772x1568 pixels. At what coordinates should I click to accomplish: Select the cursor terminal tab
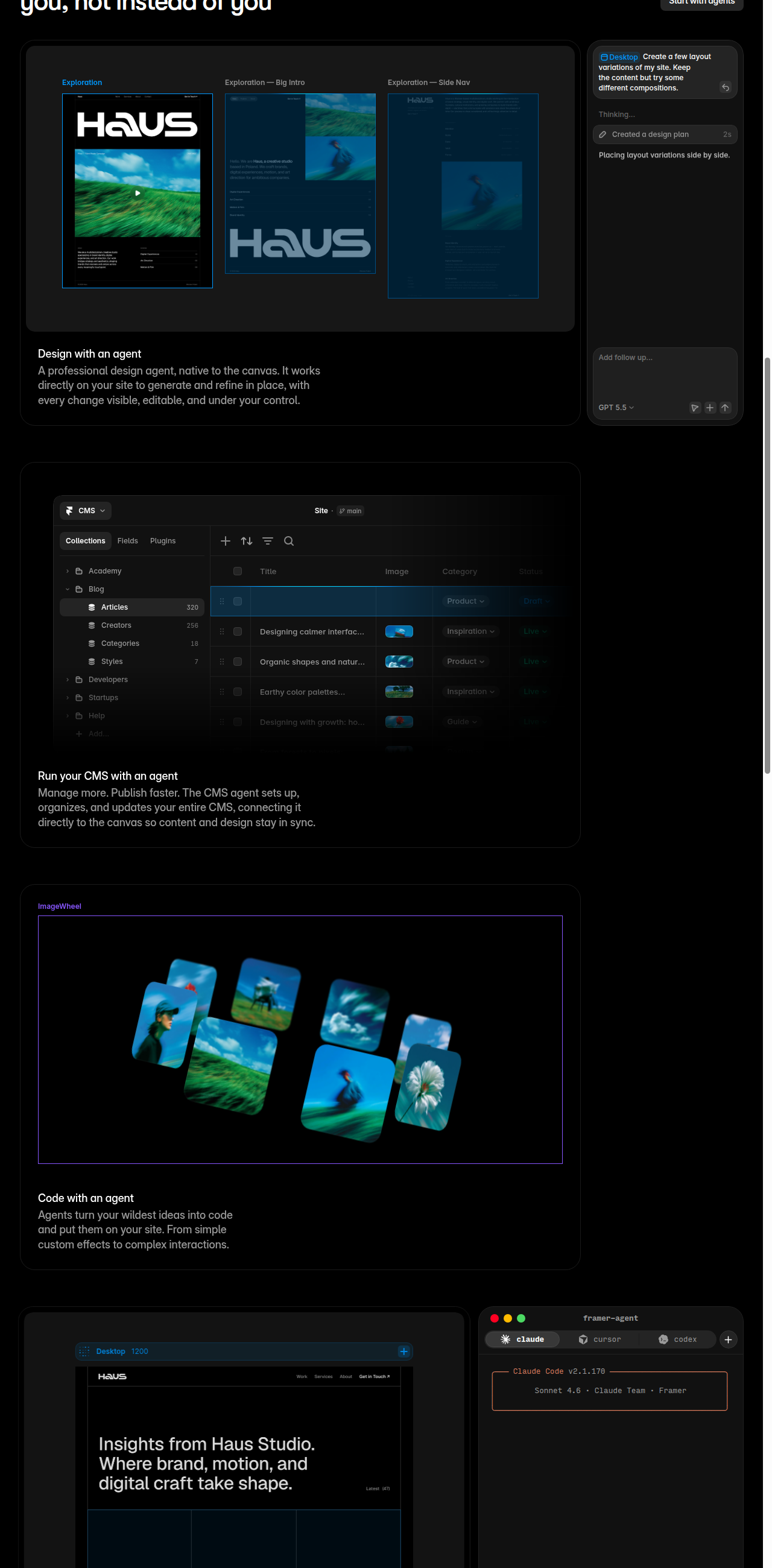coord(600,1340)
